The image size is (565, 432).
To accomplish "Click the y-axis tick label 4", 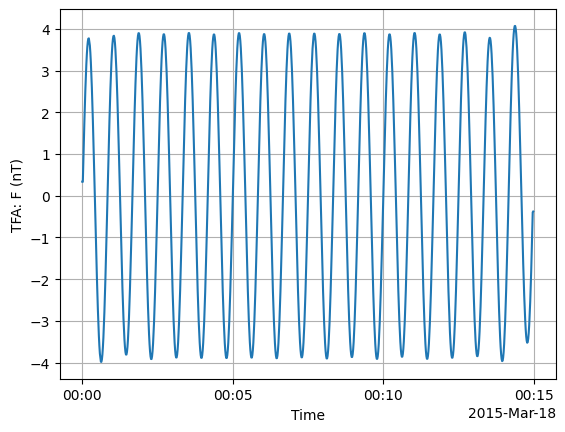I will pyautogui.click(x=46, y=30).
